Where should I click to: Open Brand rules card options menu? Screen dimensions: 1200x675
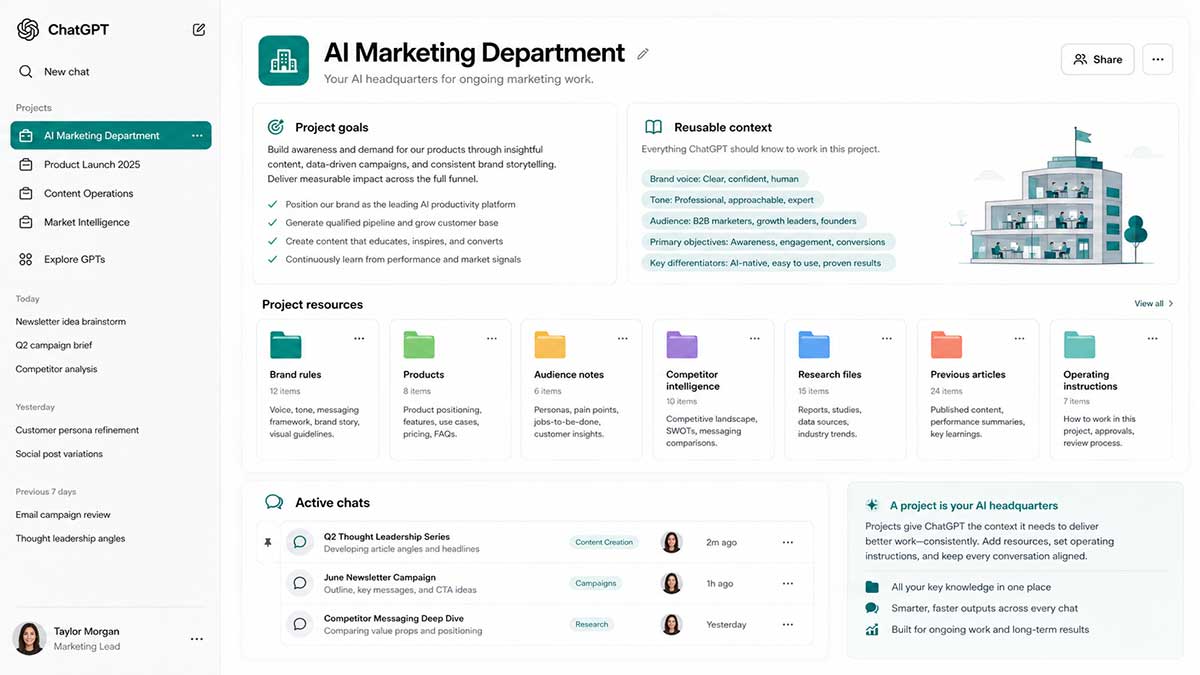[359, 339]
